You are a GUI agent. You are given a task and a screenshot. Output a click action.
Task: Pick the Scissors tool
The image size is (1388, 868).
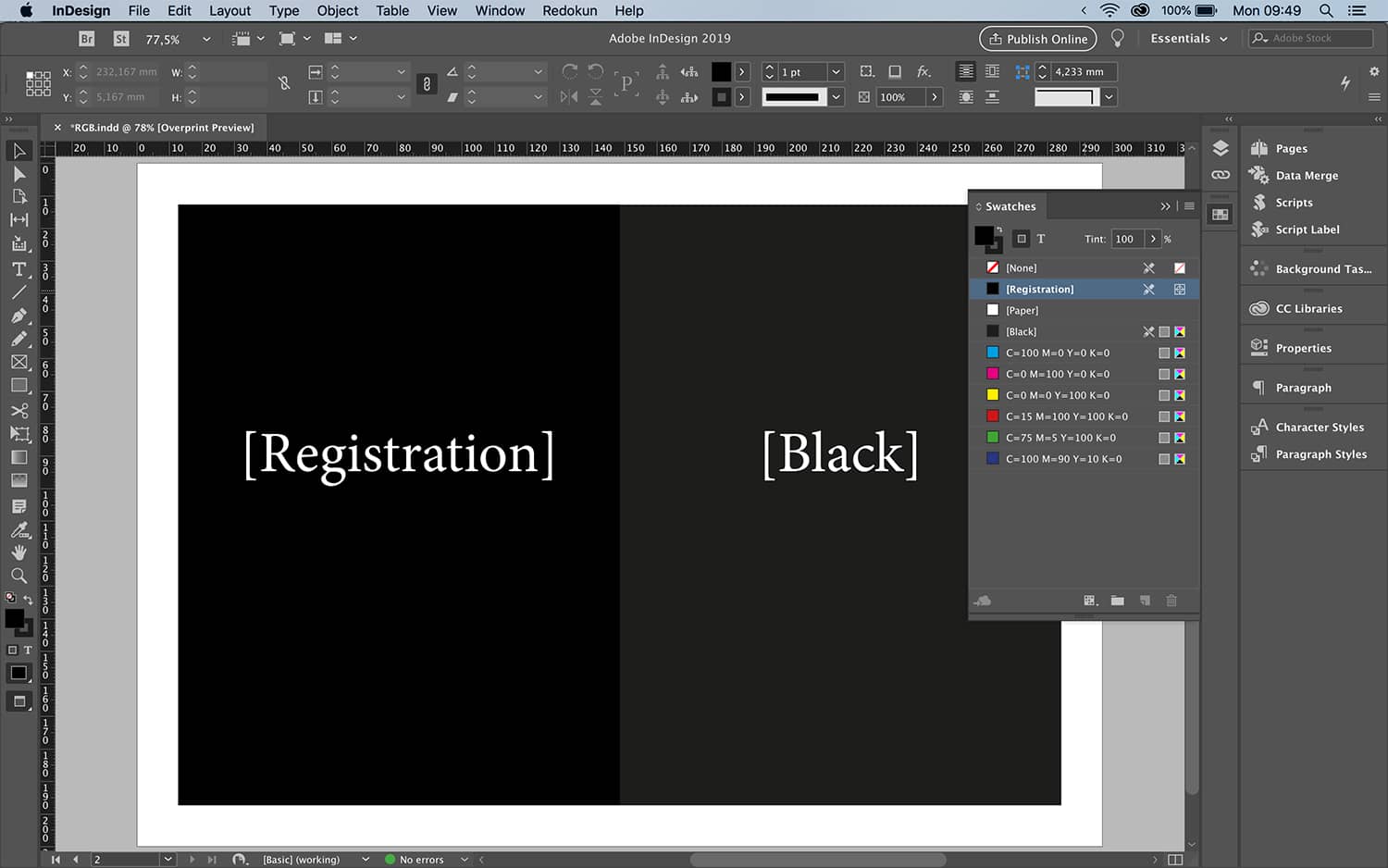point(19,410)
